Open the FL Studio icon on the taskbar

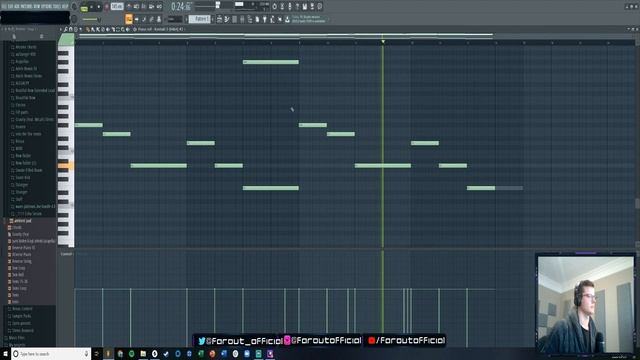pyautogui.click(x=108, y=353)
